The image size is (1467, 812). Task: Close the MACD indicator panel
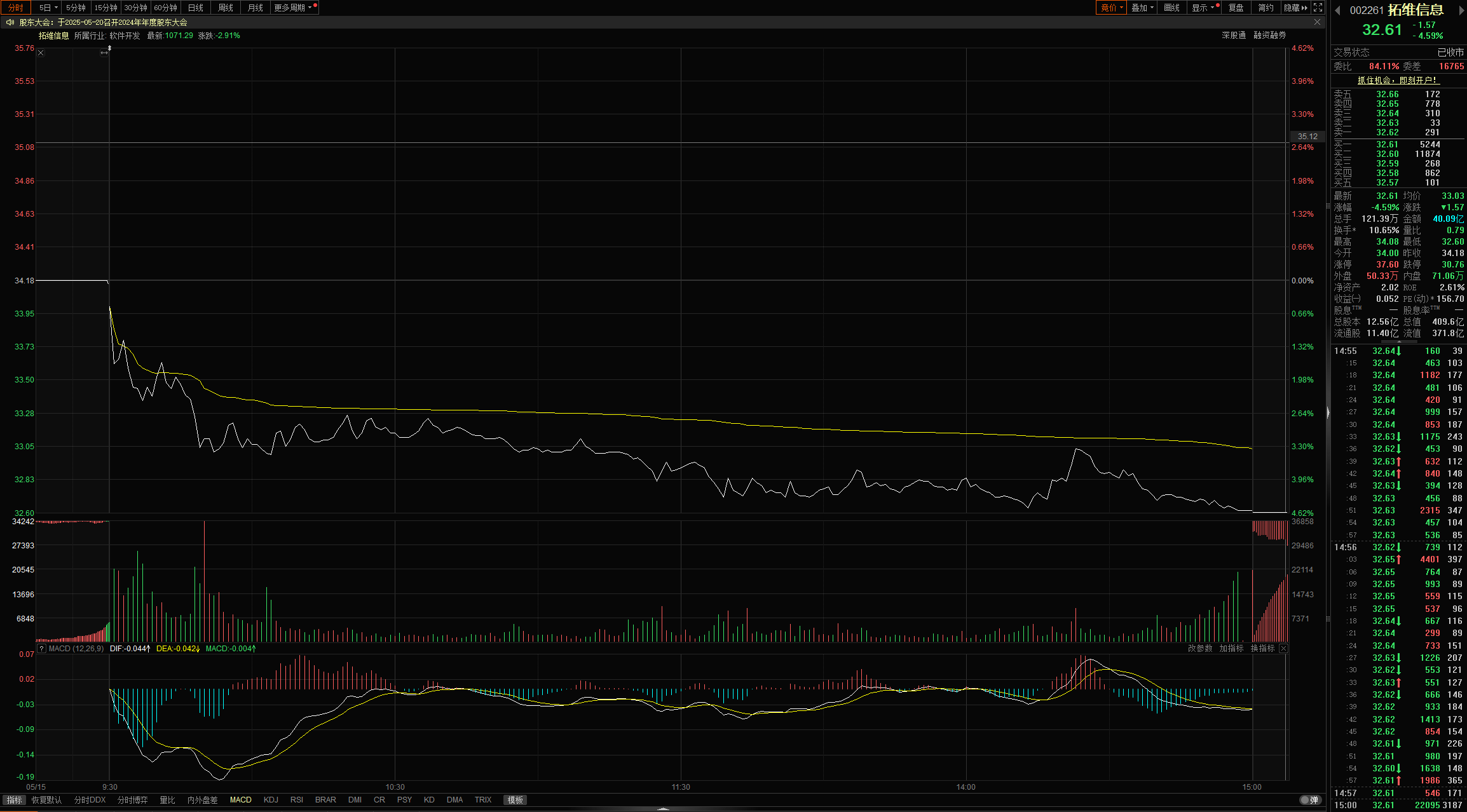[1283, 649]
